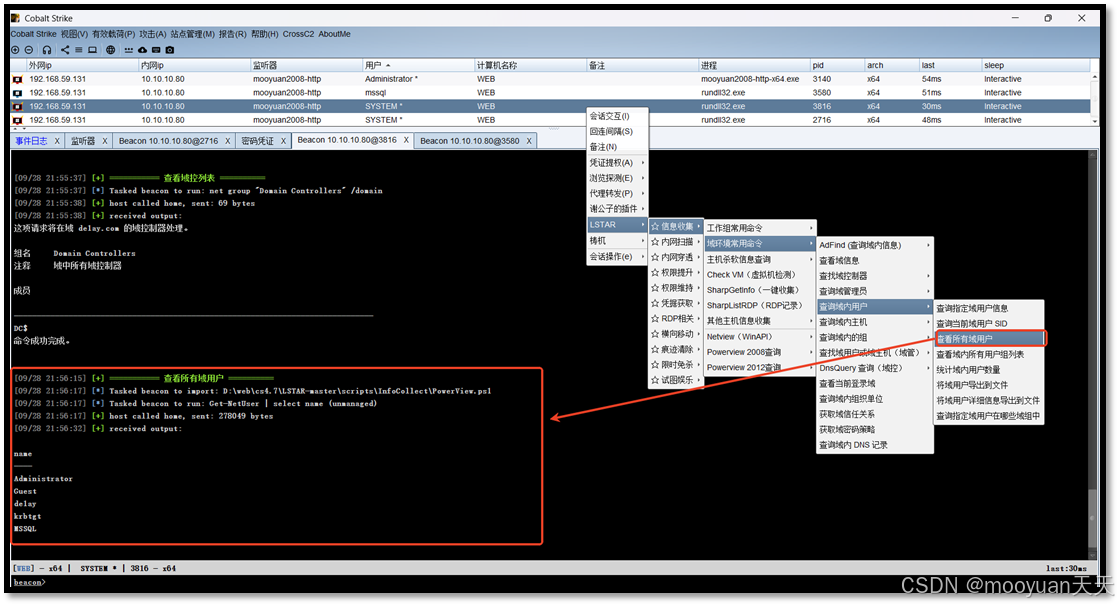
Task: Choose 查看所有域用户 menu entry
Action: point(989,339)
